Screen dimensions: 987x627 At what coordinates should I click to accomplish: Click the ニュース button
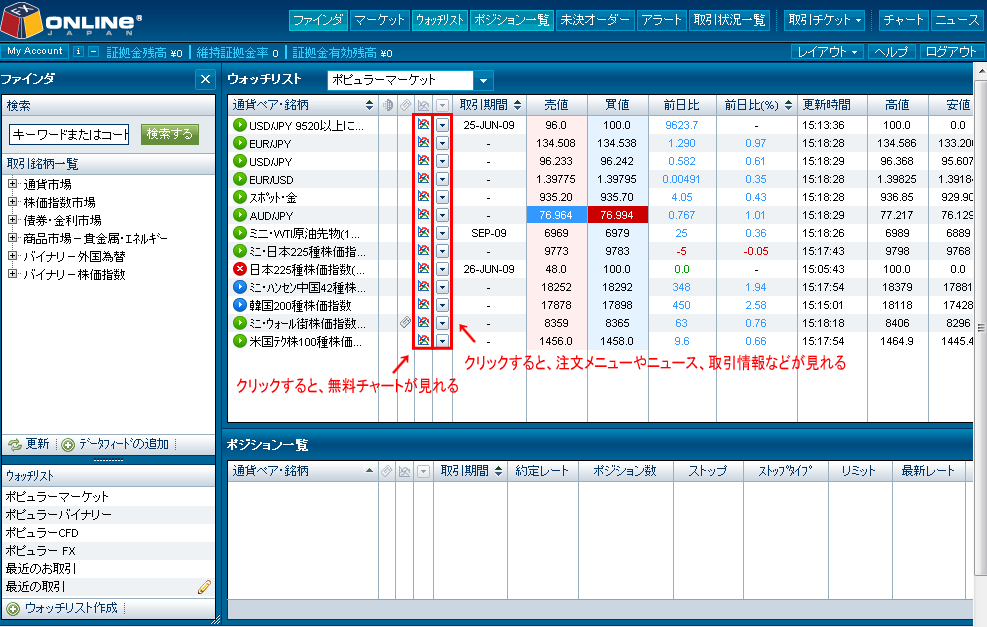pyautogui.click(x=956, y=20)
